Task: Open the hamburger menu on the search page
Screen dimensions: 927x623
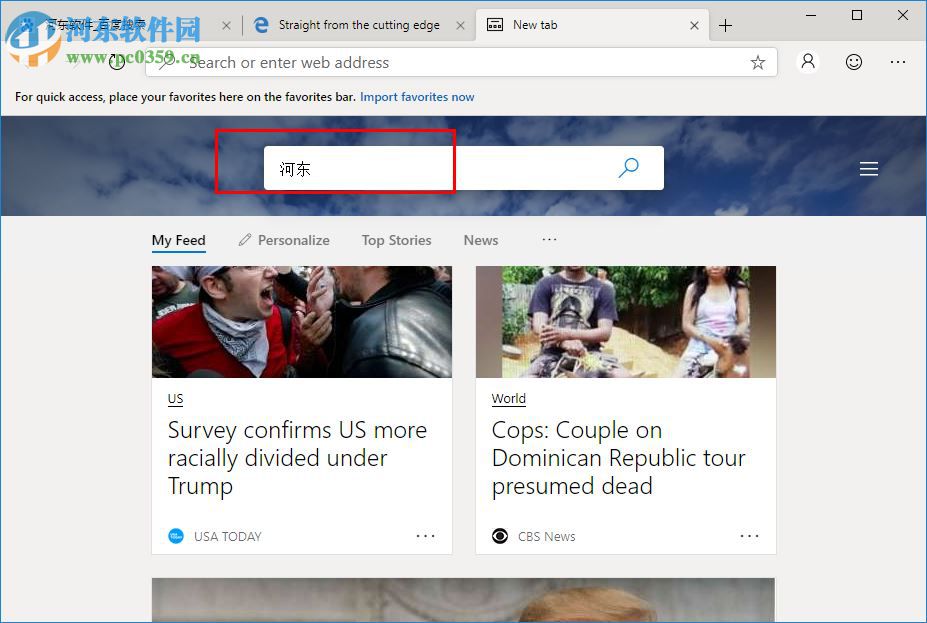Action: click(868, 168)
